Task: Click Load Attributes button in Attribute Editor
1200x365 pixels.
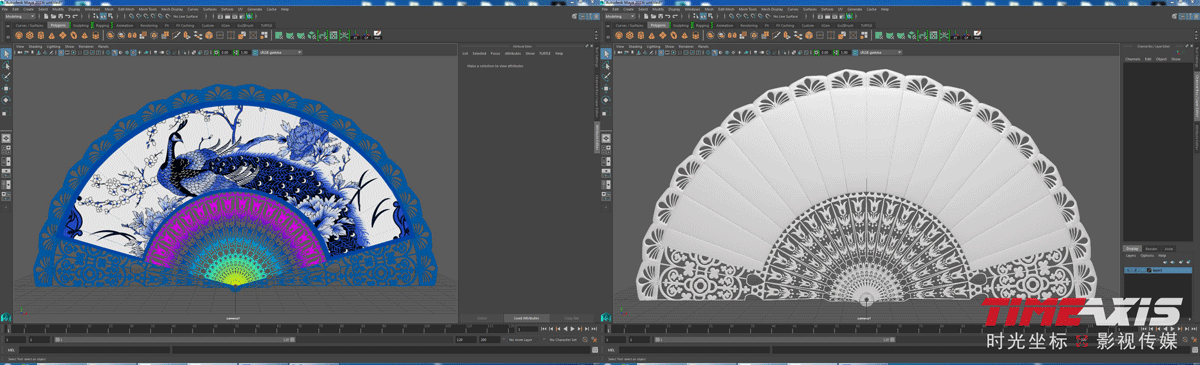Action: 526,318
